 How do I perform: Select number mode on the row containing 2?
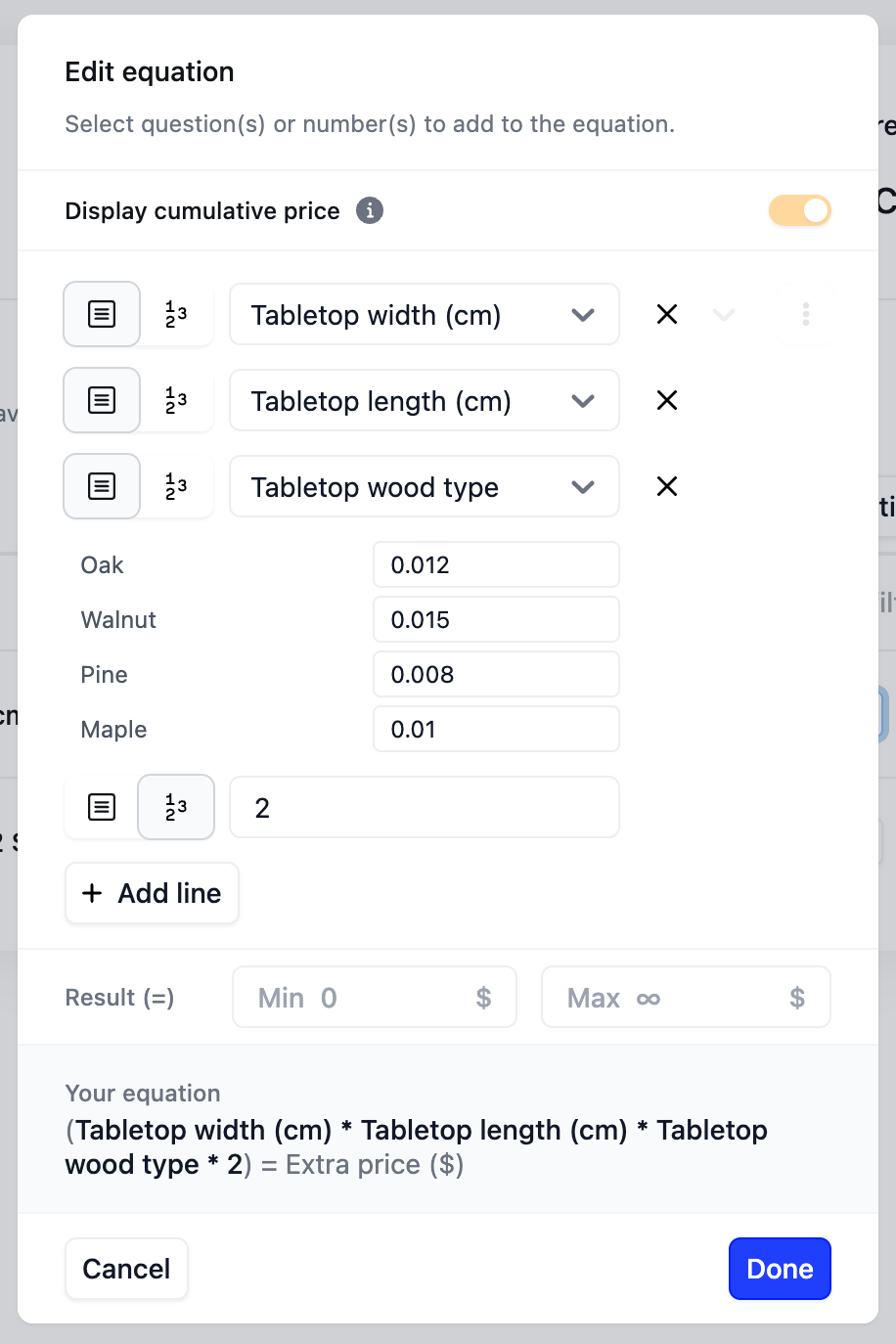(x=176, y=807)
